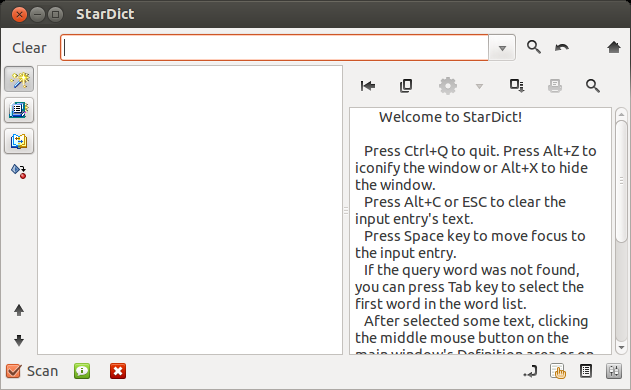This screenshot has height=390, width=631.
Task: Open the dictionary list sidebar icon
Action: [19, 110]
